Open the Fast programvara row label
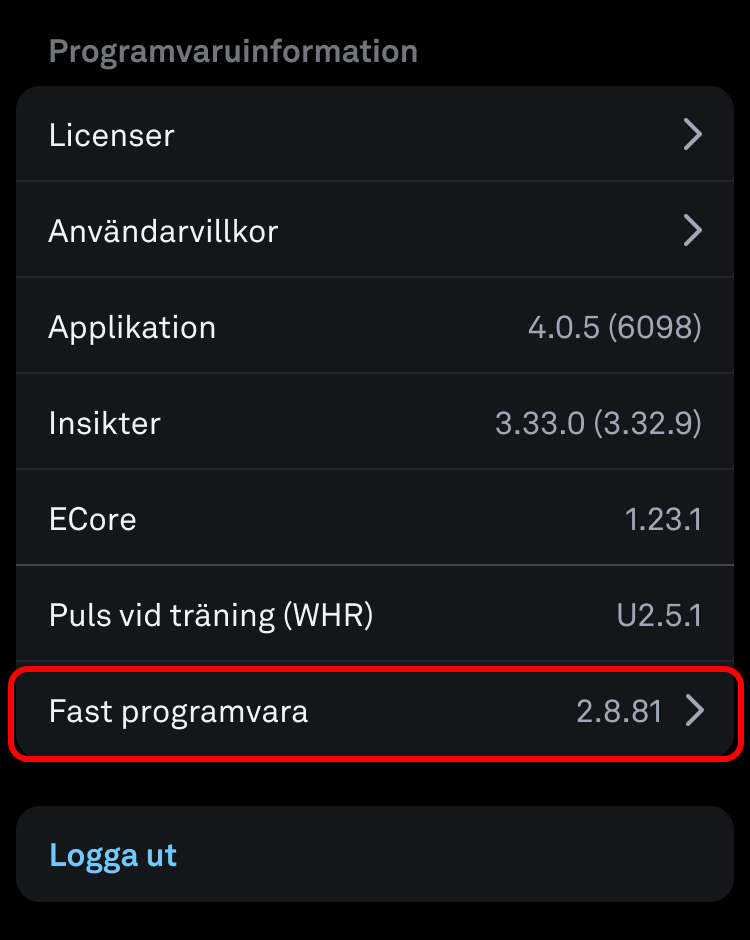The height and width of the screenshot is (940, 750). coord(178,712)
